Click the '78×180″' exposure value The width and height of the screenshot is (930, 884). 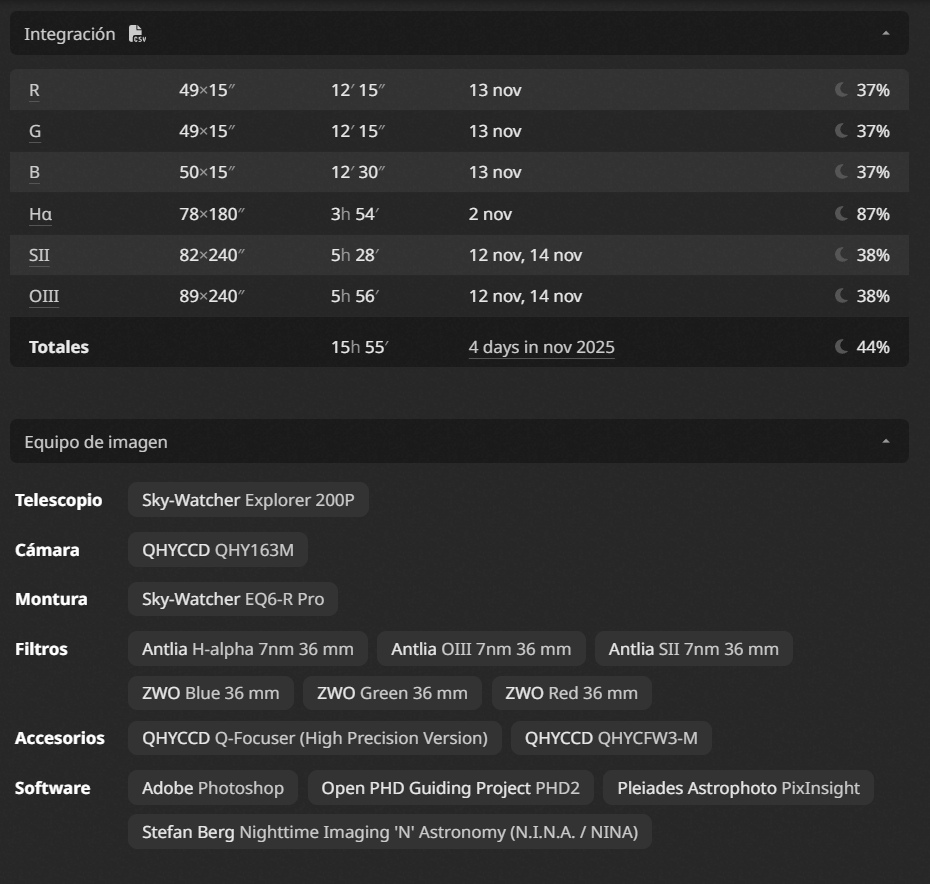tap(212, 214)
